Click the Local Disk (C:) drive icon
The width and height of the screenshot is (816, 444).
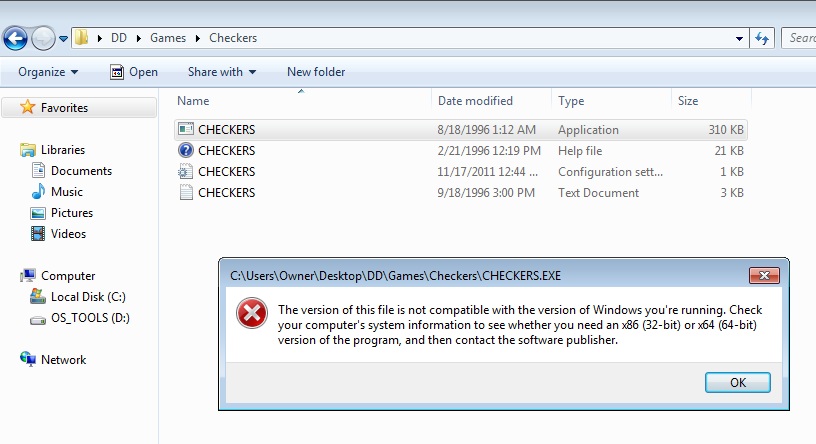click(37, 296)
